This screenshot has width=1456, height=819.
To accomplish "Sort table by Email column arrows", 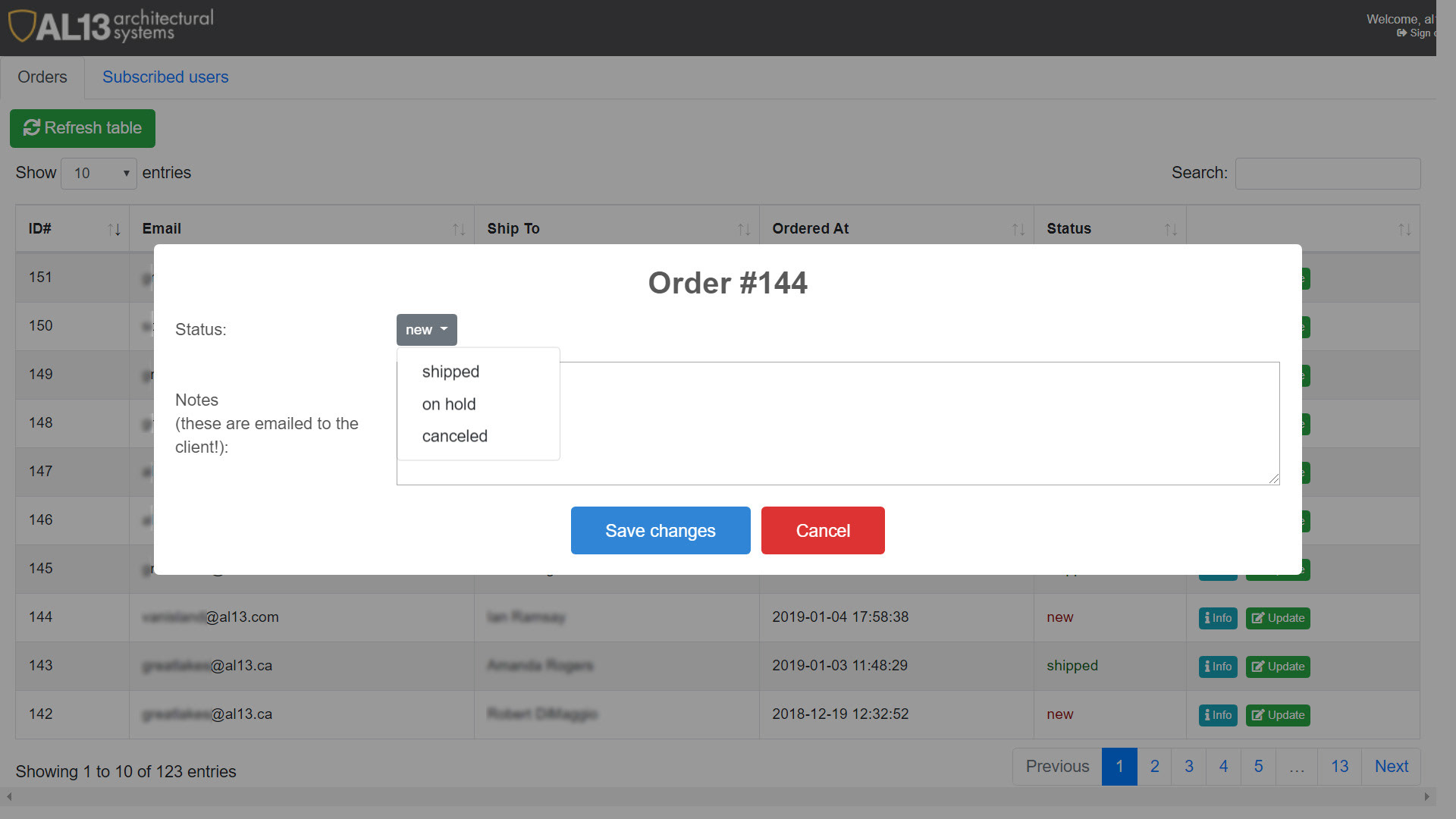I will tap(459, 229).
